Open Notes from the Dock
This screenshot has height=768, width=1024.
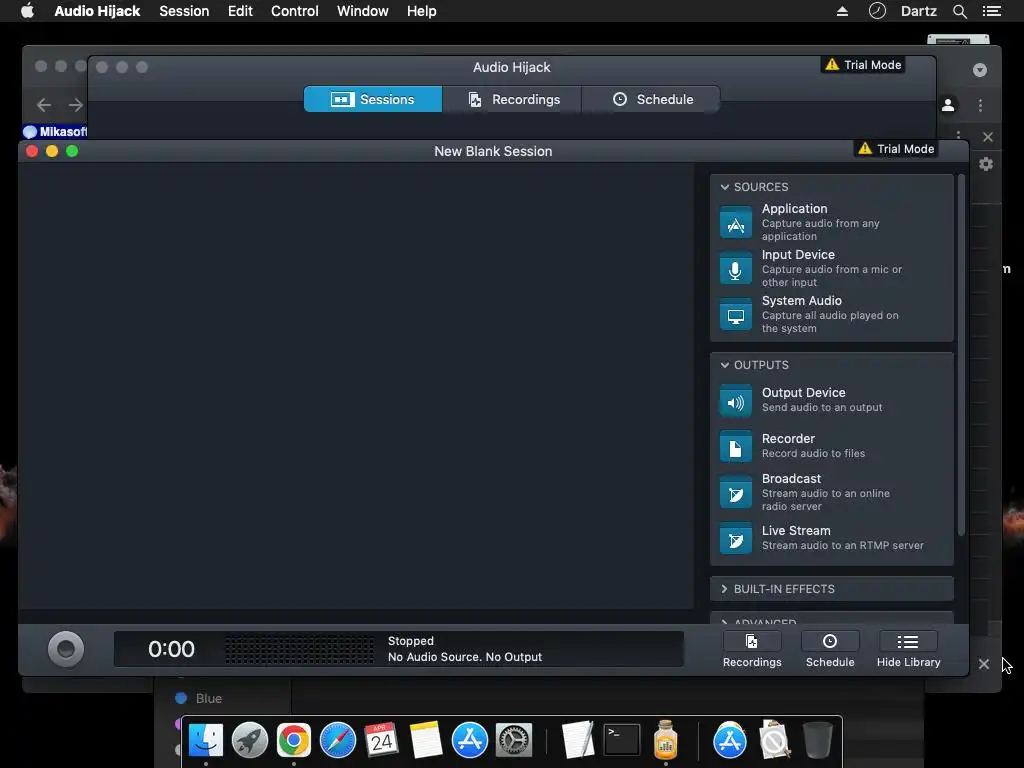click(426, 740)
